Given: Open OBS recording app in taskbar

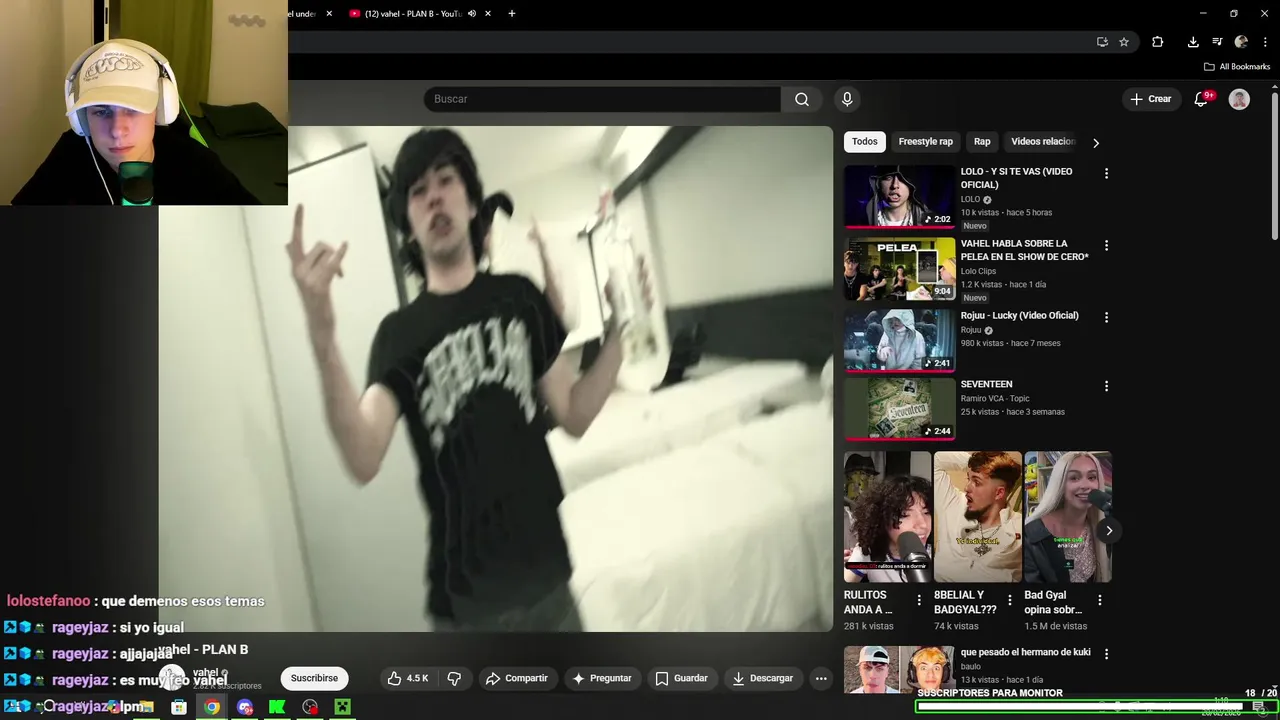Looking at the screenshot, I should (x=310, y=707).
